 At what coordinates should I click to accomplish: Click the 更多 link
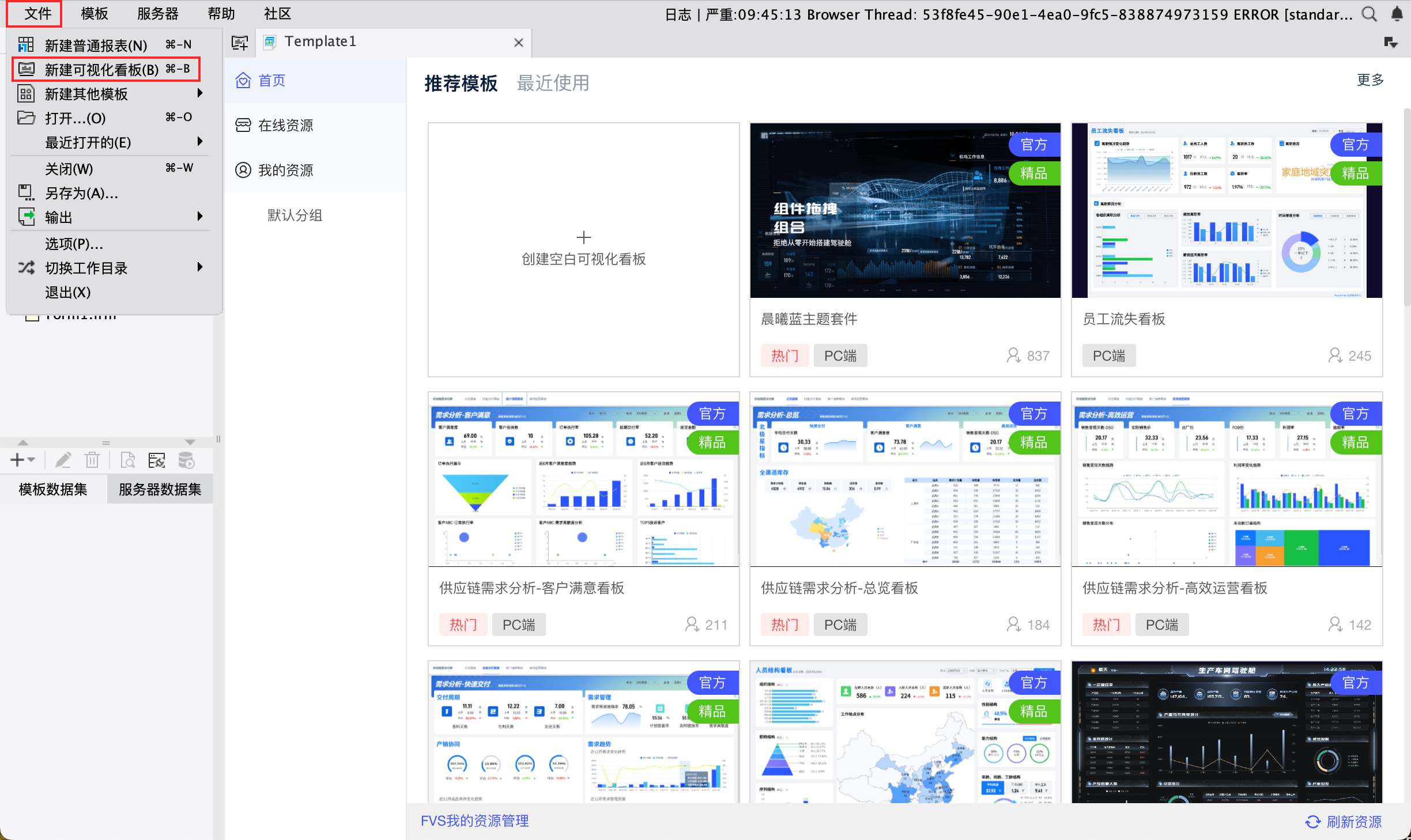pos(1369,80)
